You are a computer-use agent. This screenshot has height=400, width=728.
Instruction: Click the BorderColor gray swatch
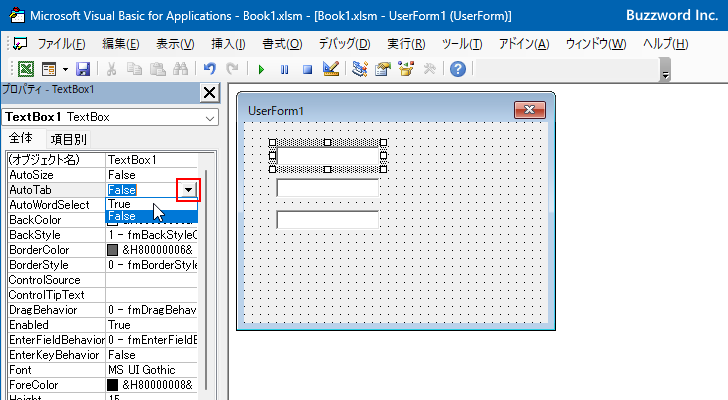(x=112, y=250)
